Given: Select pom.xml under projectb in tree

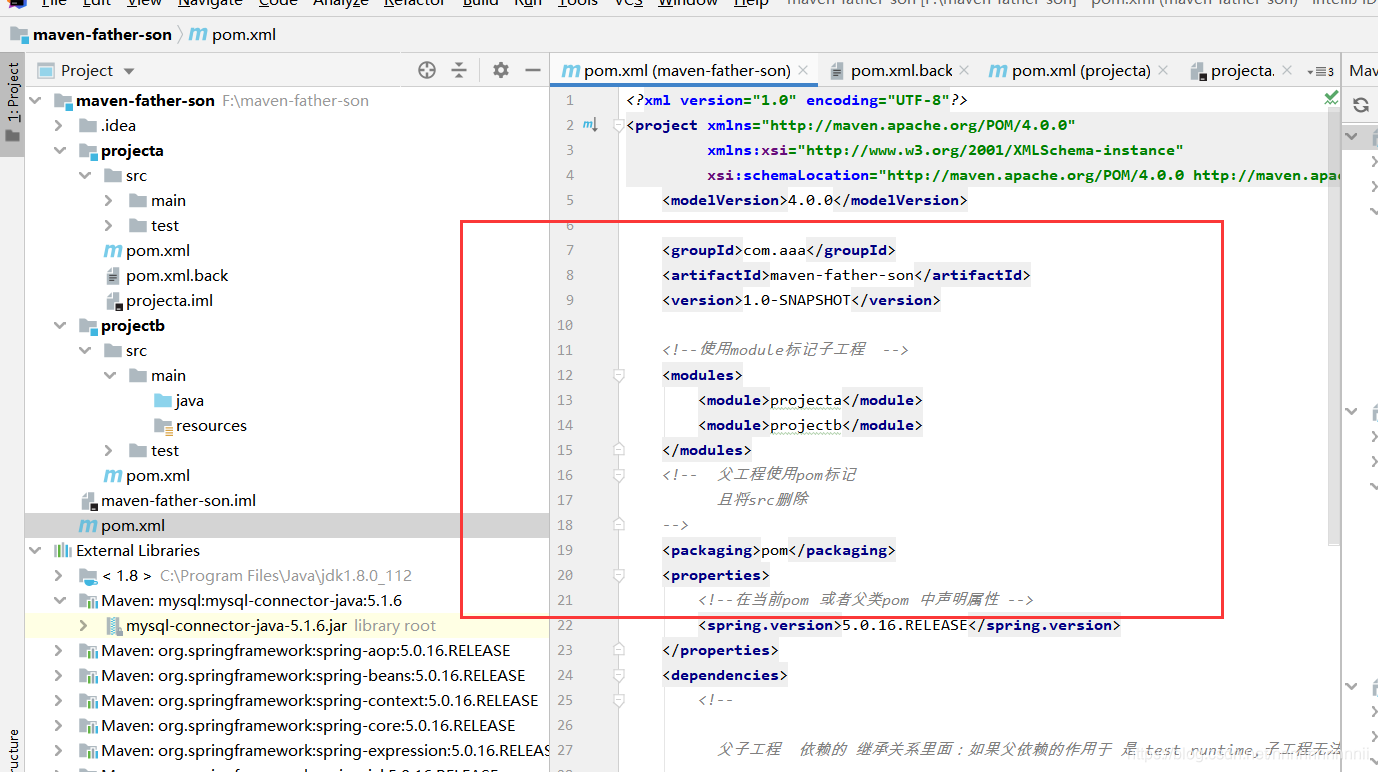Looking at the screenshot, I should 147,476.
